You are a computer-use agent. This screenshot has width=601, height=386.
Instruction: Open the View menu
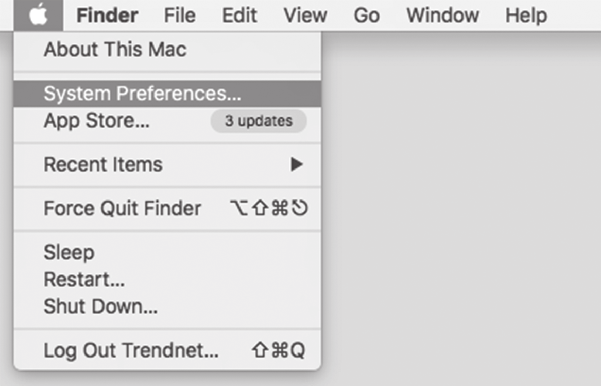[305, 15]
